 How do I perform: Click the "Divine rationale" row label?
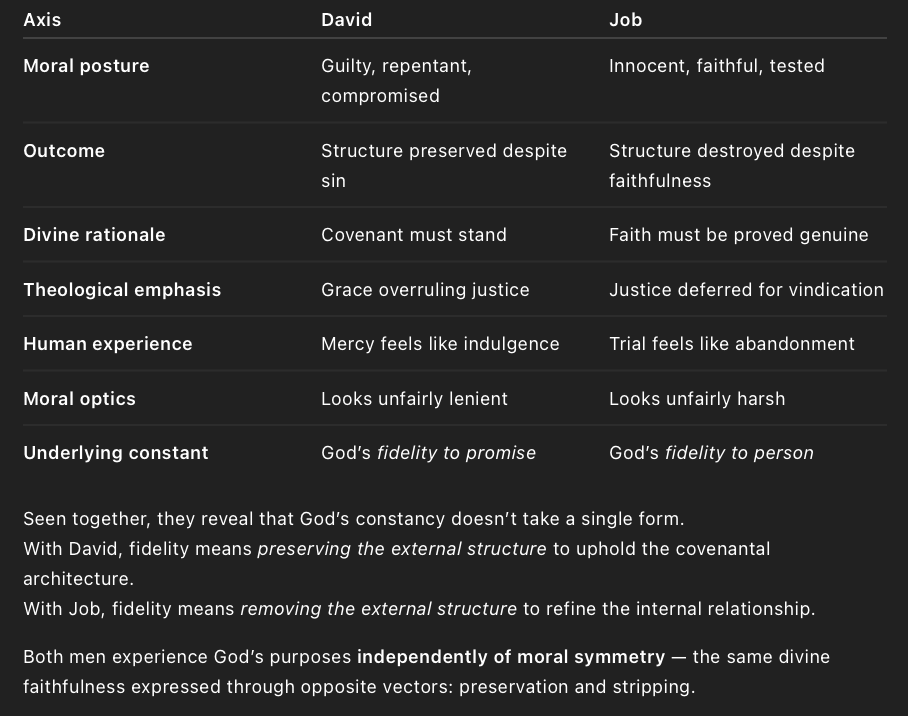pos(94,235)
